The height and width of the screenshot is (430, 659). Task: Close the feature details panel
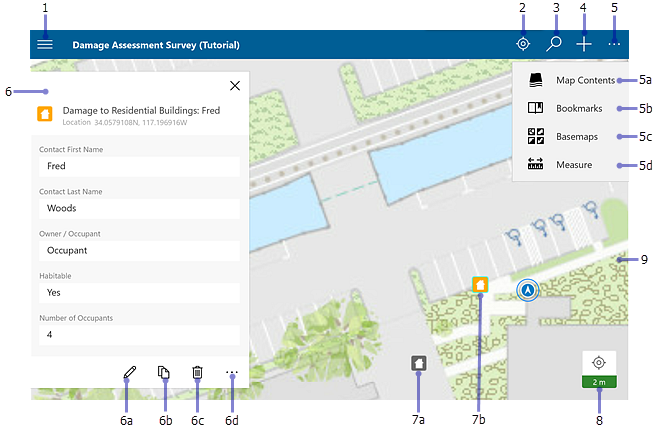235,86
